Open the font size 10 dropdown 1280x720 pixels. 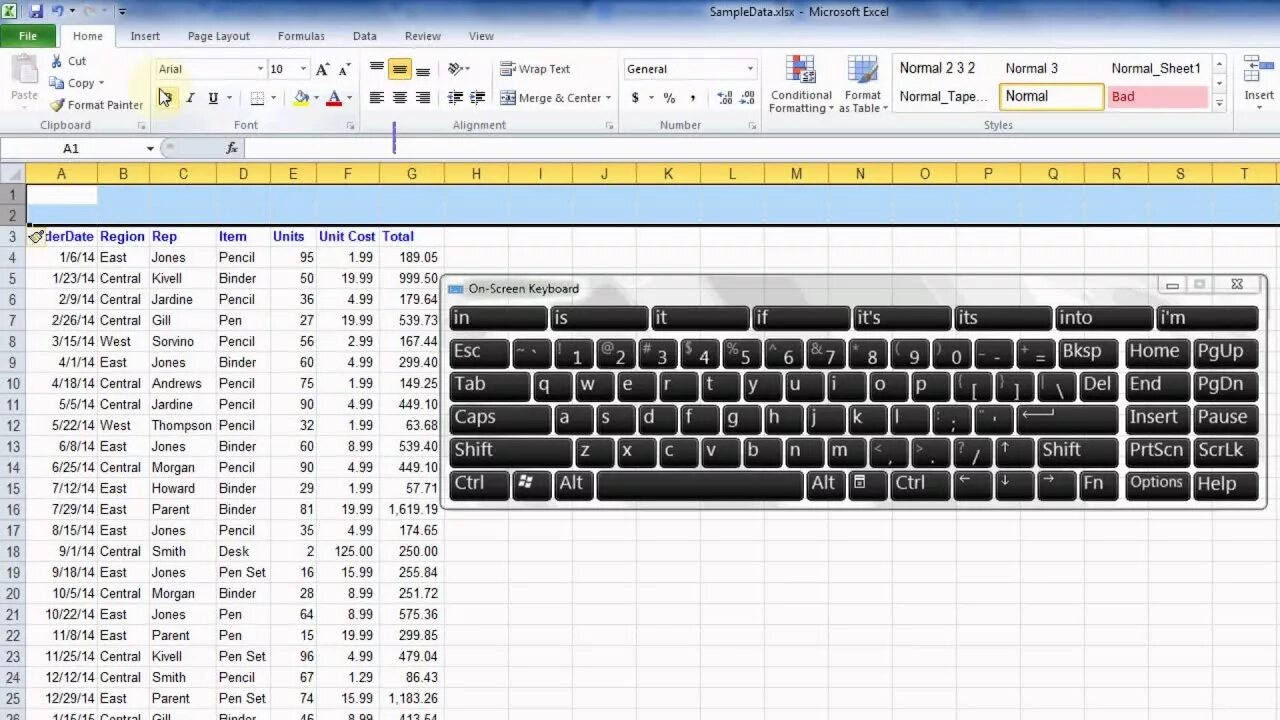coord(304,69)
